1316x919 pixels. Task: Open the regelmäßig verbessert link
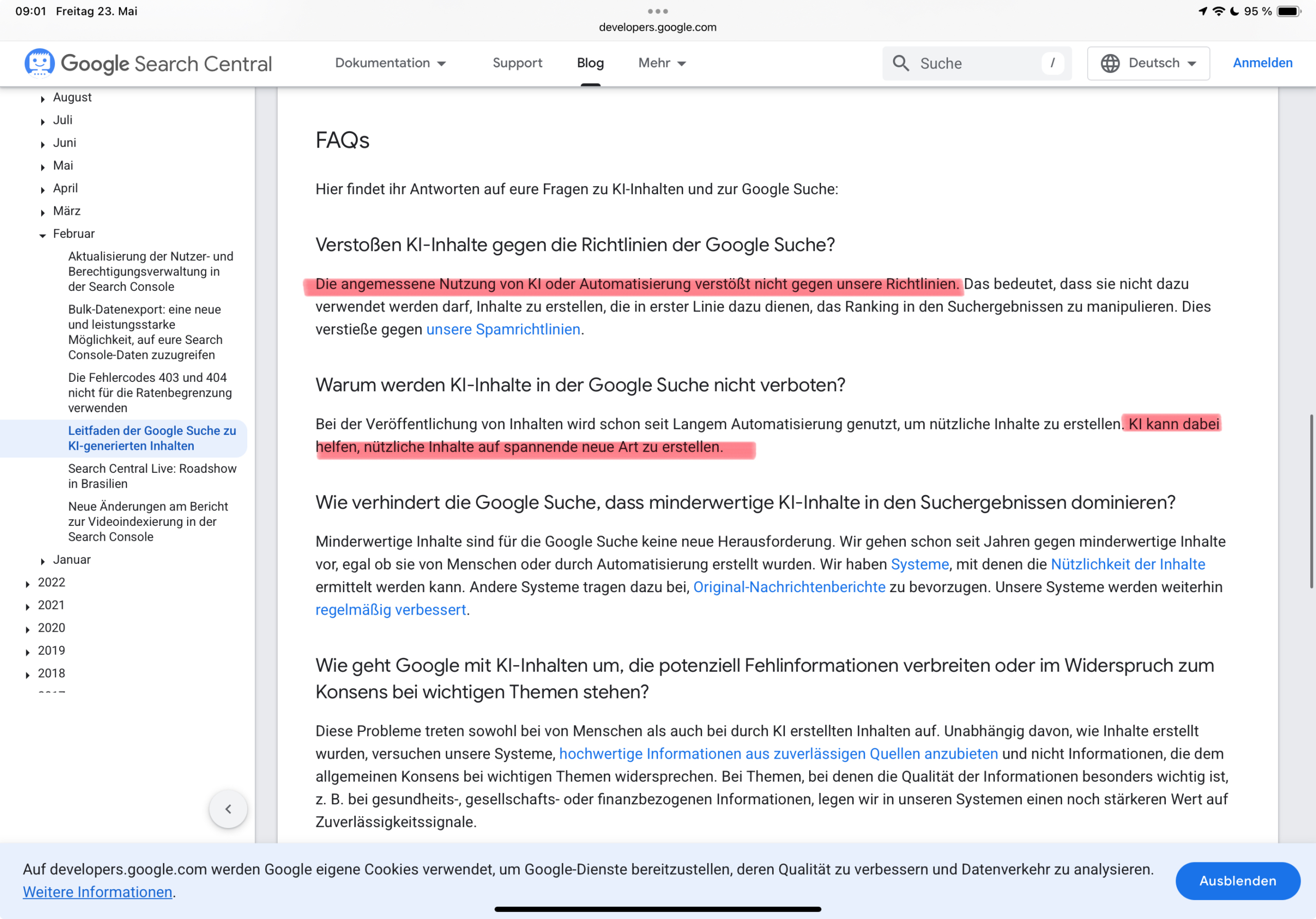pyautogui.click(x=391, y=610)
